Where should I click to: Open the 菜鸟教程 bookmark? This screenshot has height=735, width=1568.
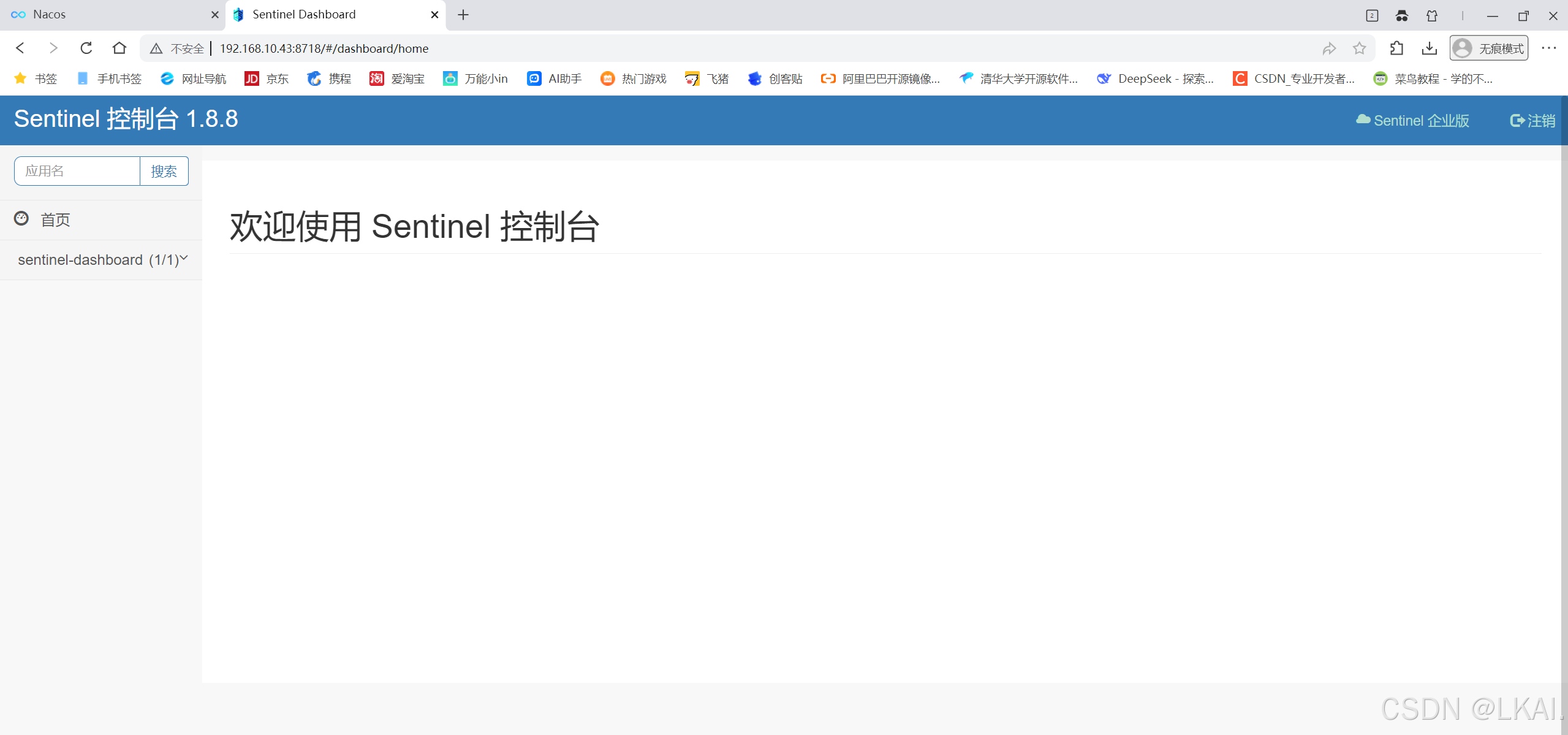tap(1433, 78)
